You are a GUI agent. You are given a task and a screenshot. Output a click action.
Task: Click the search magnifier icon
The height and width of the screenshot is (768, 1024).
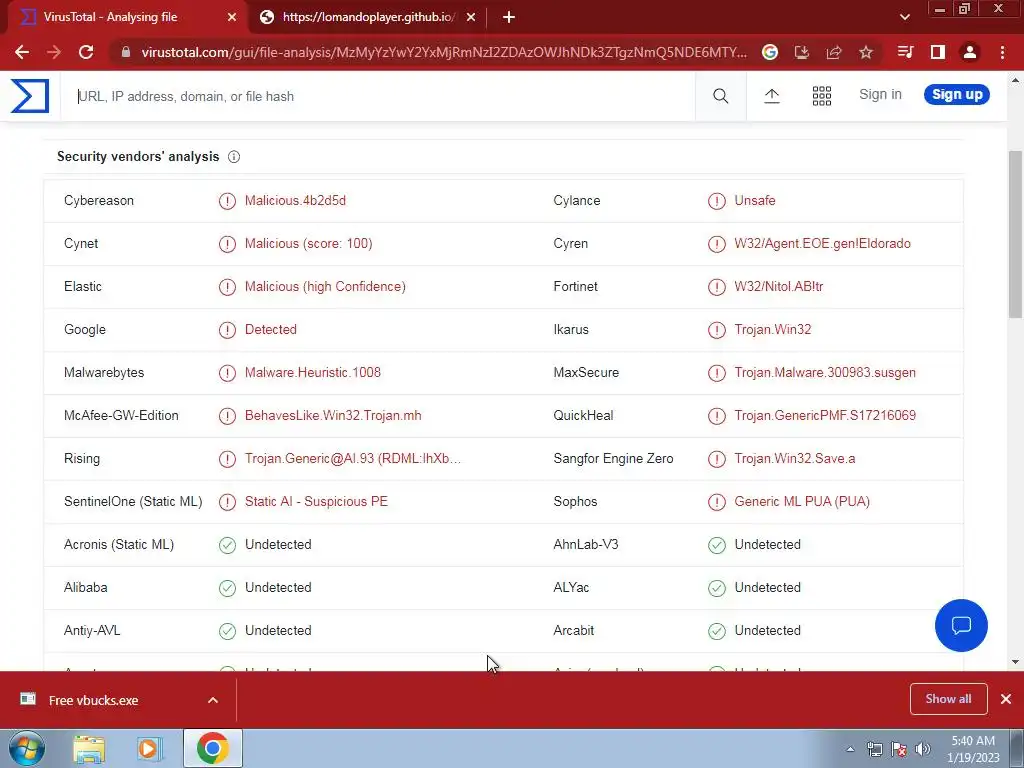pyautogui.click(x=720, y=96)
